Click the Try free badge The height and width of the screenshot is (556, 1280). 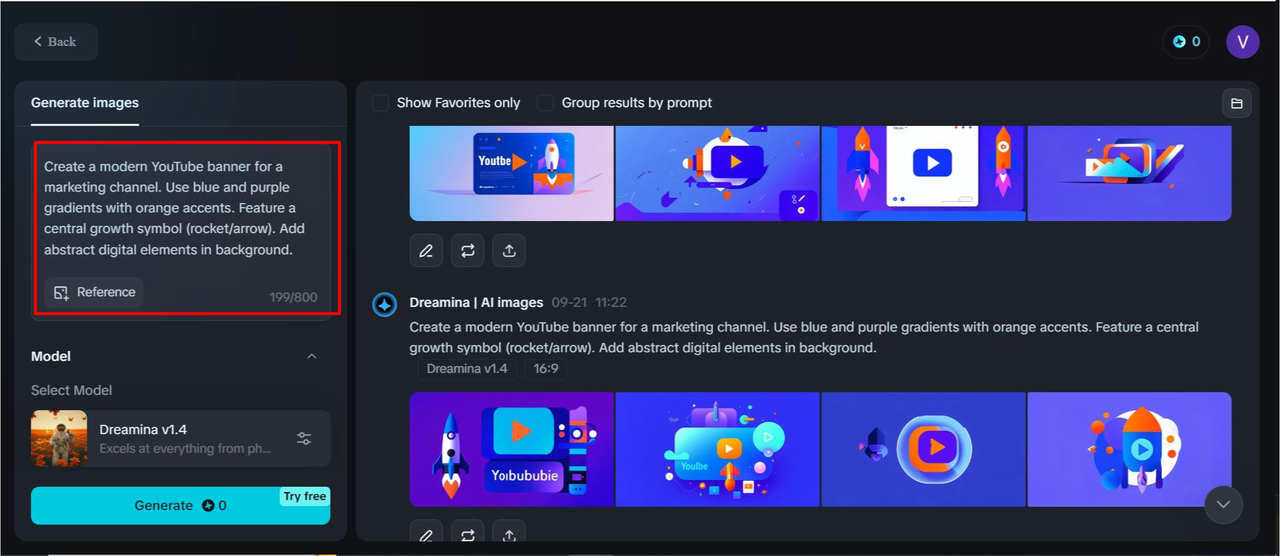pyautogui.click(x=305, y=496)
